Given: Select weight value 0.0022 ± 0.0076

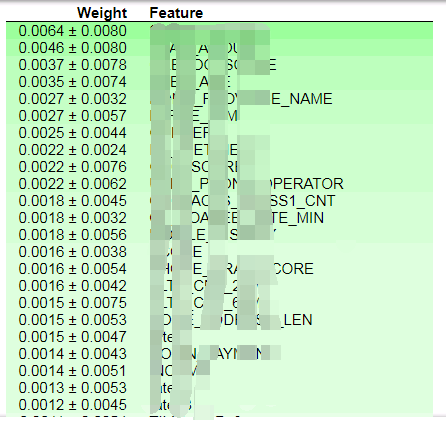Looking at the screenshot, I should 73,167.
